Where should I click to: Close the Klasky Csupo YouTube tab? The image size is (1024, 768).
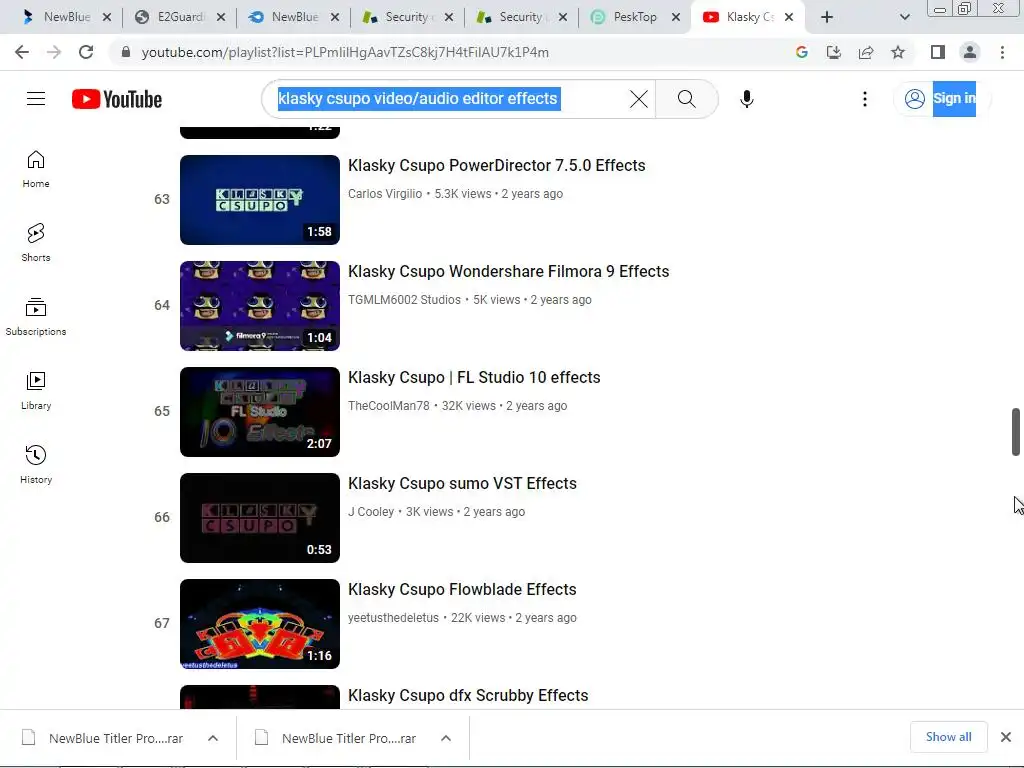789,17
